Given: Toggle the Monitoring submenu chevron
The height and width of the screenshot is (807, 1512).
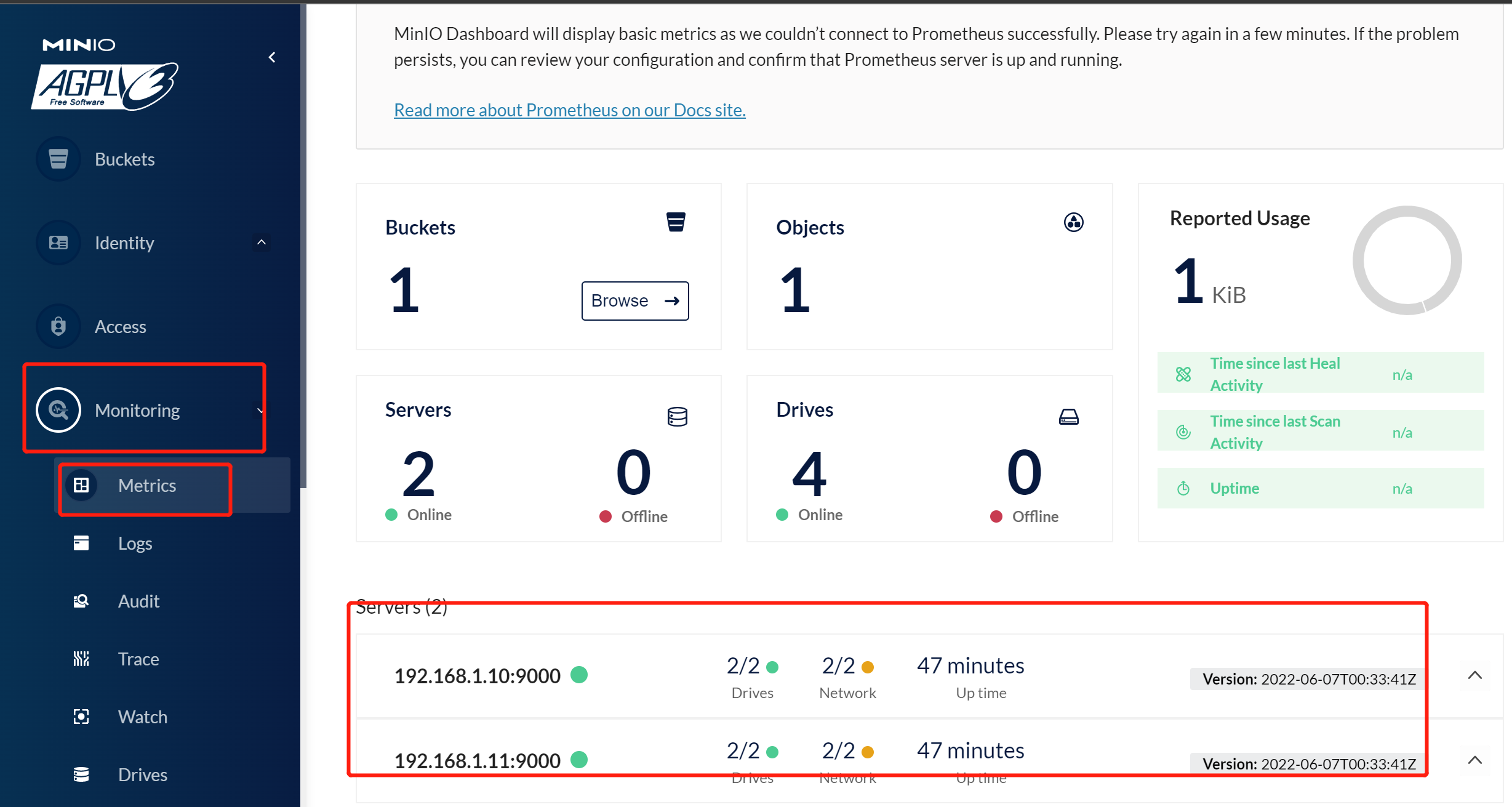Looking at the screenshot, I should pos(260,411).
